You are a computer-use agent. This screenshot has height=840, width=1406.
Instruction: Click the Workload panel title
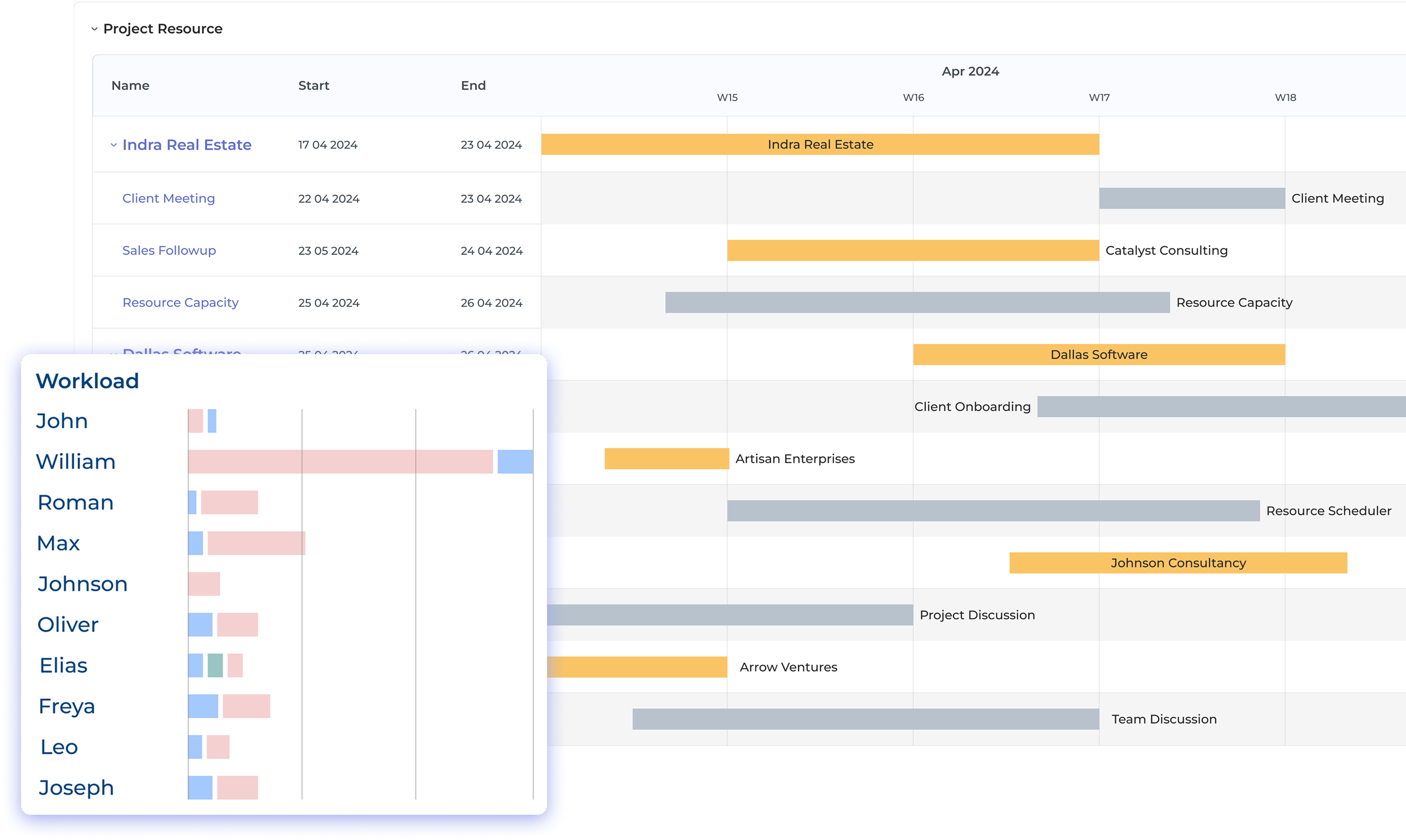point(87,380)
